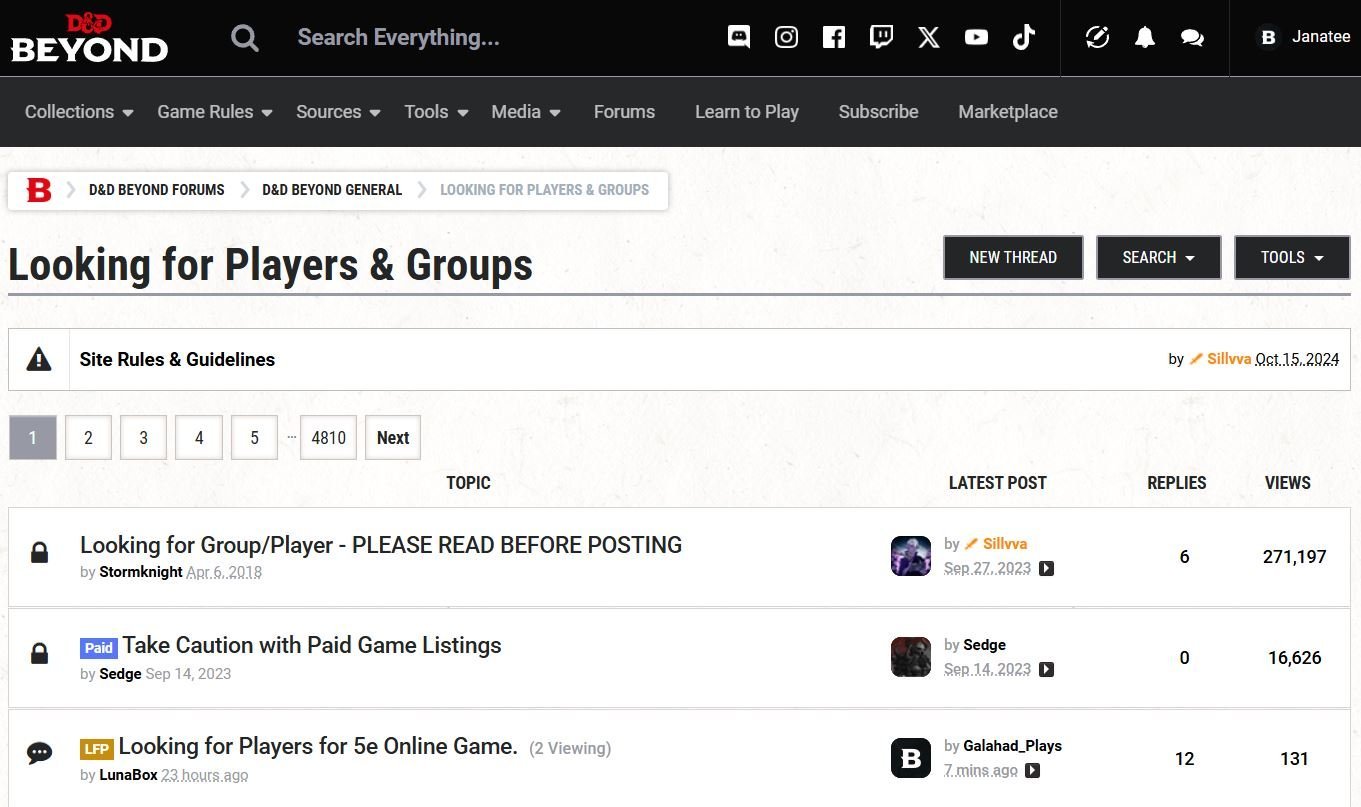
Task: Go to page 3 of threads
Action: point(144,438)
